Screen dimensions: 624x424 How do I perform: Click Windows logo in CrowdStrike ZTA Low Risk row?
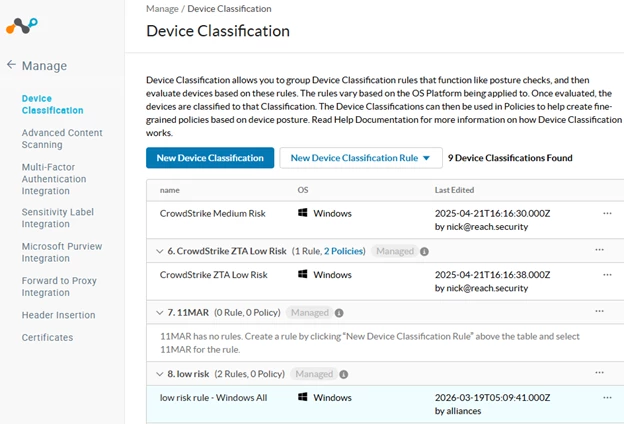303,274
